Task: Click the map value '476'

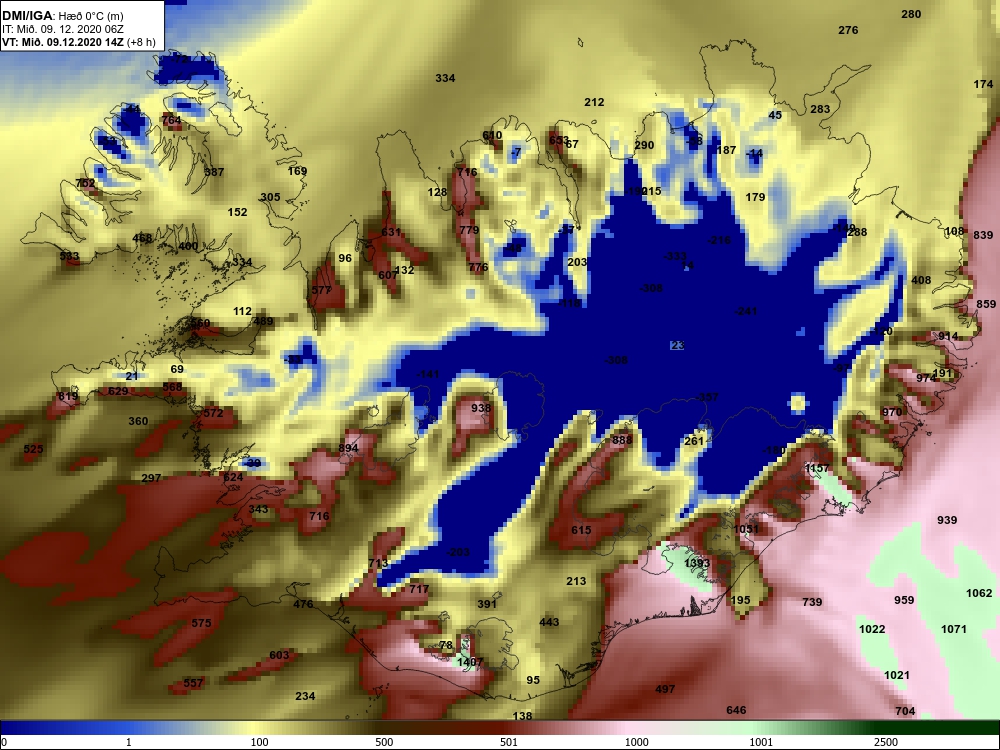Action: click(x=303, y=605)
